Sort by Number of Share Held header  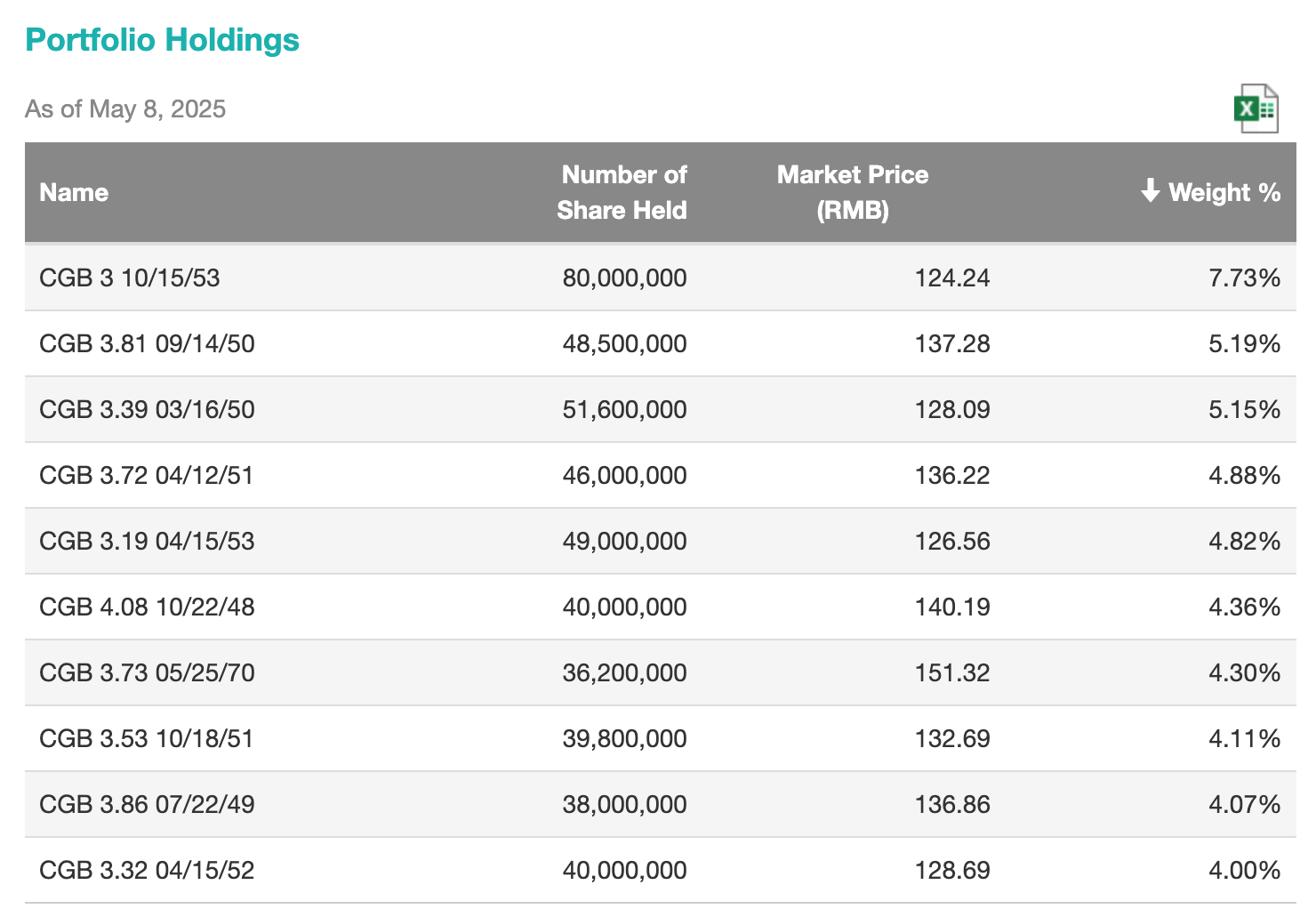tap(622, 192)
